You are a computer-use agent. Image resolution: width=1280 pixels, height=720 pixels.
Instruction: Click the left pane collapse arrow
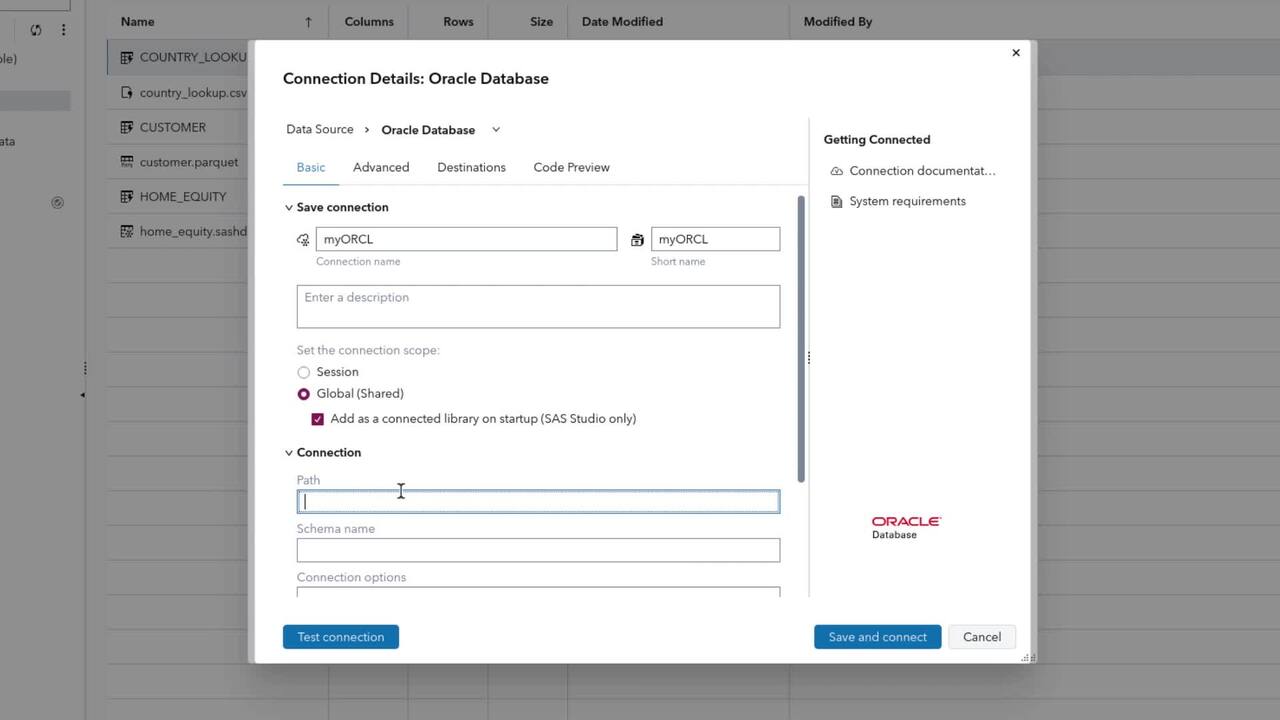82,395
